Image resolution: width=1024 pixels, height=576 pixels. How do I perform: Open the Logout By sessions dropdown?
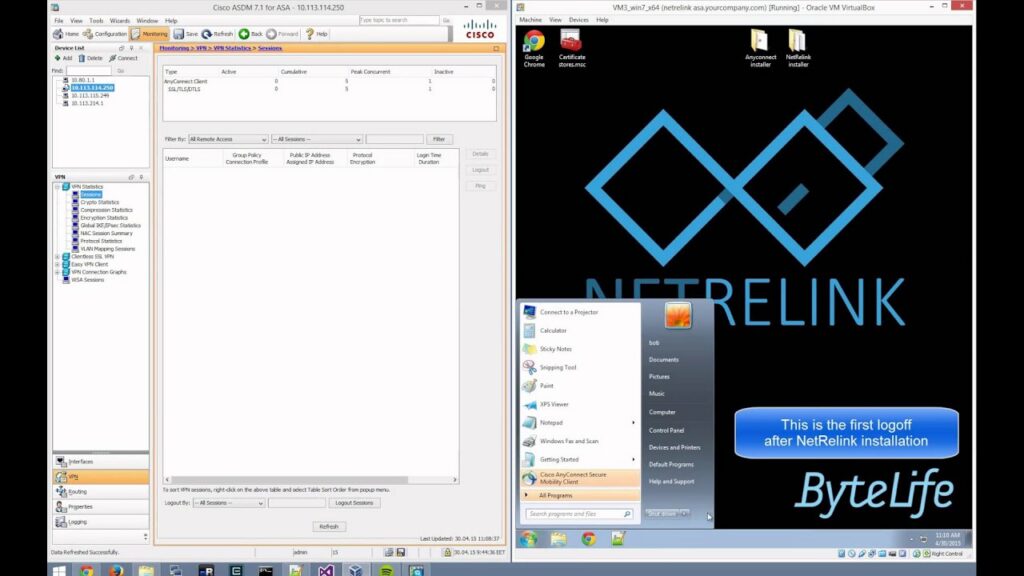pyautogui.click(x=229, y=503)
